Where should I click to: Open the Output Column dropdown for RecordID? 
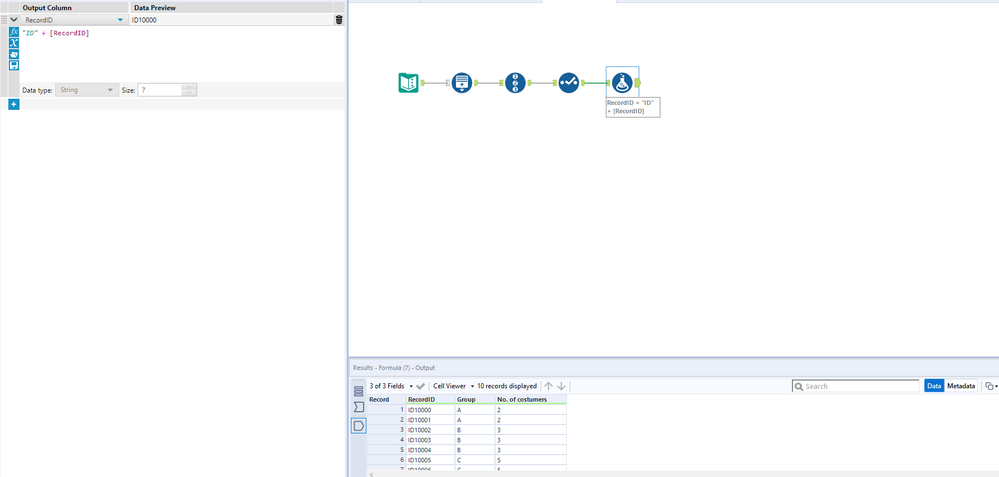120,20
